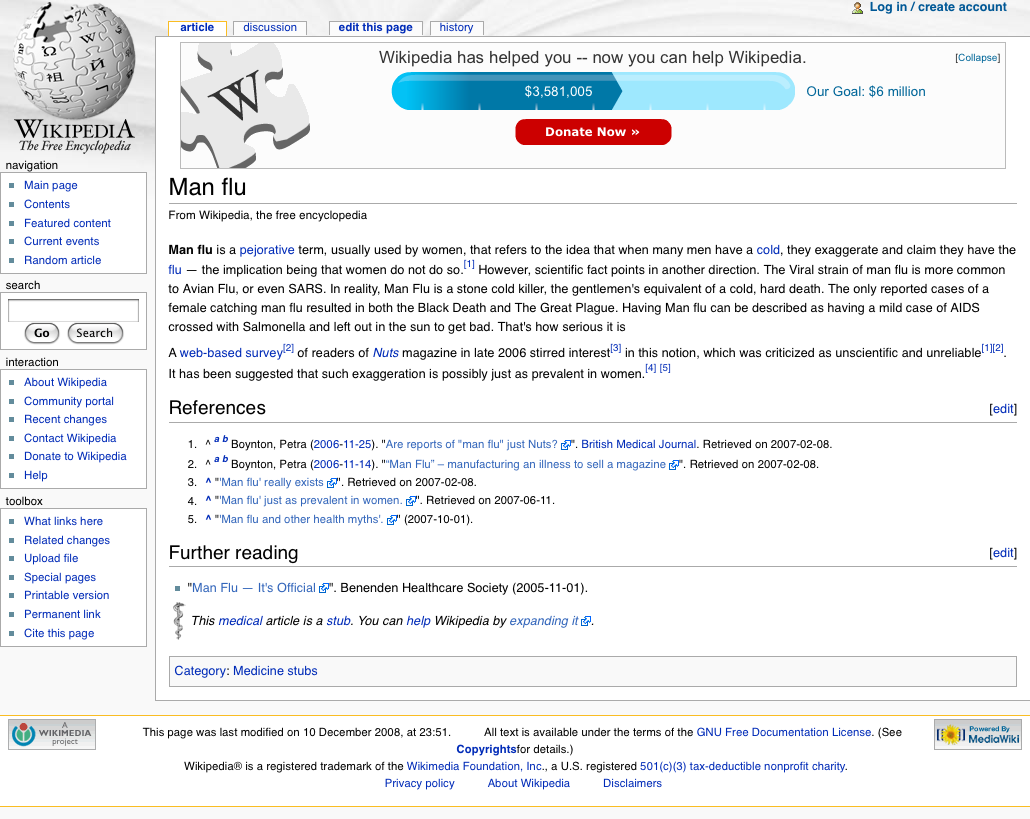Open Permanent link in toolbox
Image resolution: width=1030 pixels, height=819 pixels.
coord(62,615)
